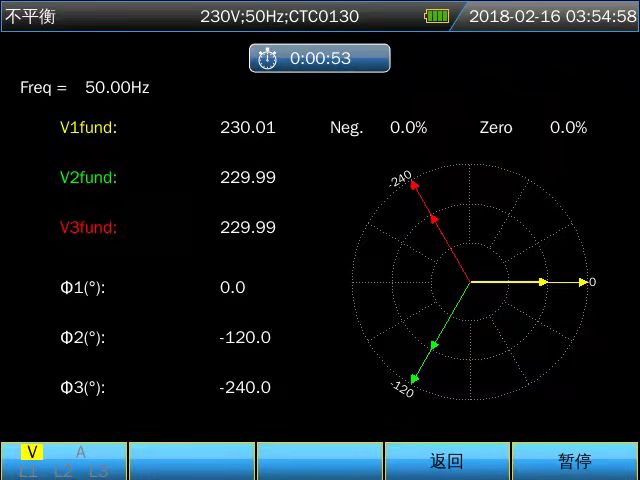The image size is (640, 480).
Task: Click the red phasor arrowhead near -240
Action: pyautogui.click(x=415, y=187)
